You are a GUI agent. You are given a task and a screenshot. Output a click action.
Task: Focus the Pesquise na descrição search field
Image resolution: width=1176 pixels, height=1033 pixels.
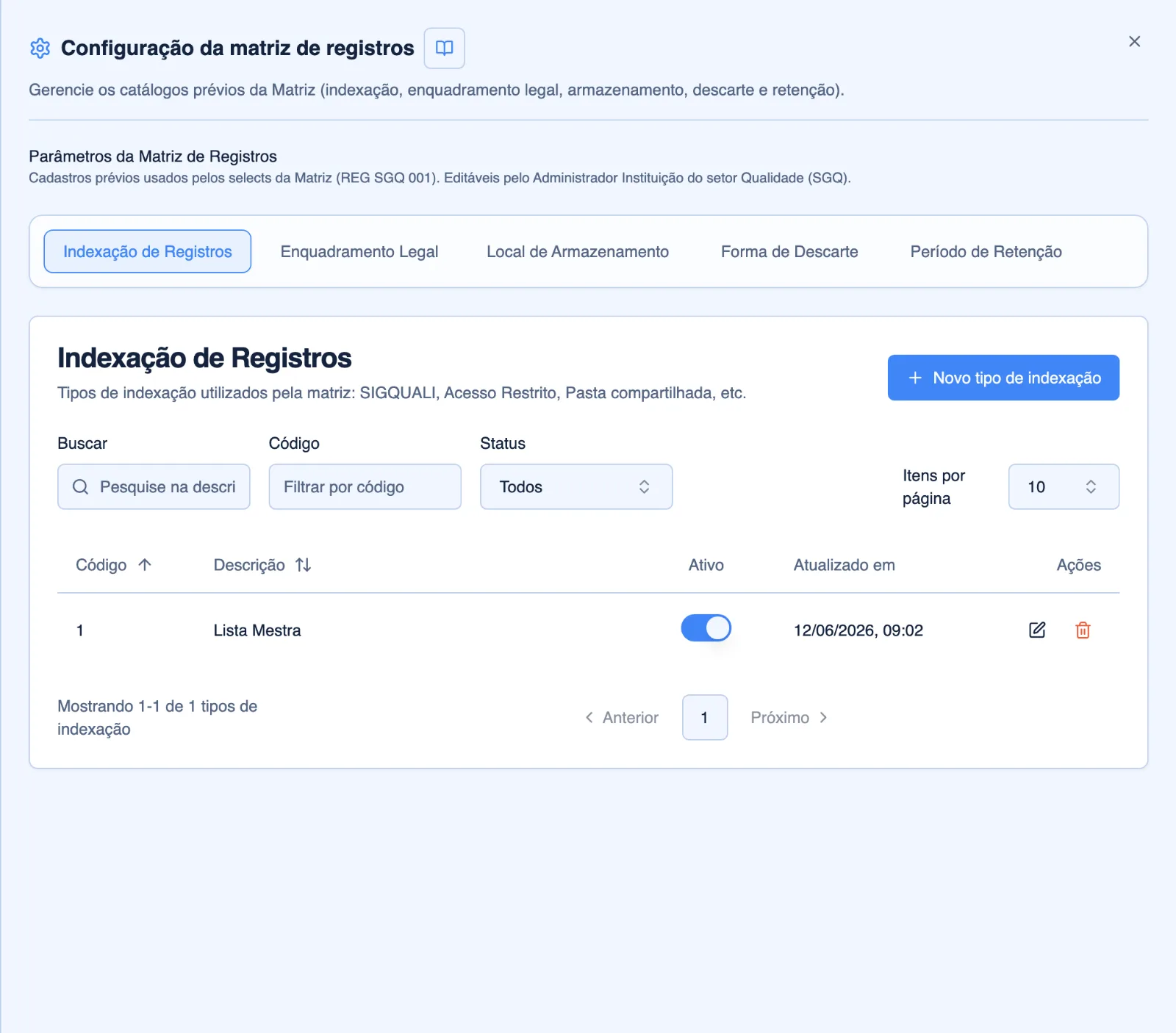coord(154,486)
